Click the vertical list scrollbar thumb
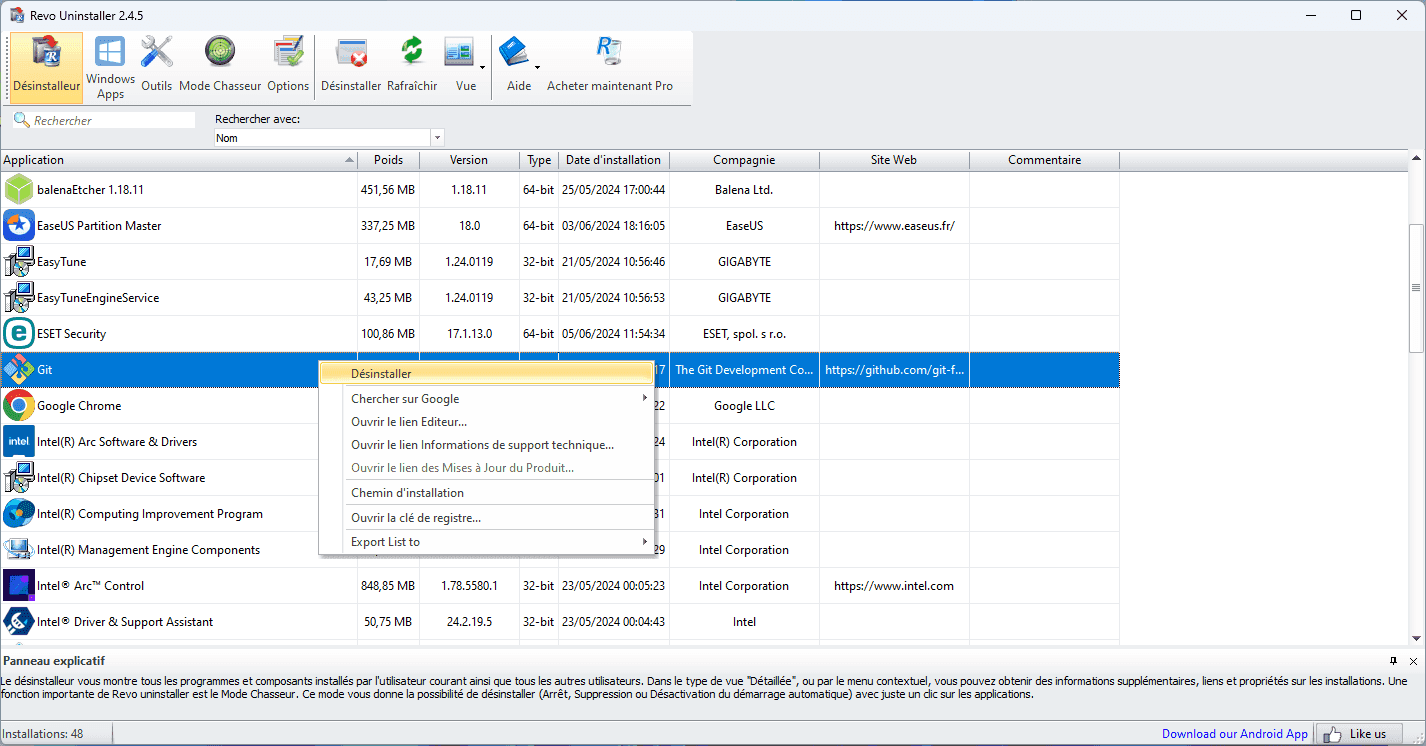The width and height of the screenshot is (1426, 746). pos(1416,288)
